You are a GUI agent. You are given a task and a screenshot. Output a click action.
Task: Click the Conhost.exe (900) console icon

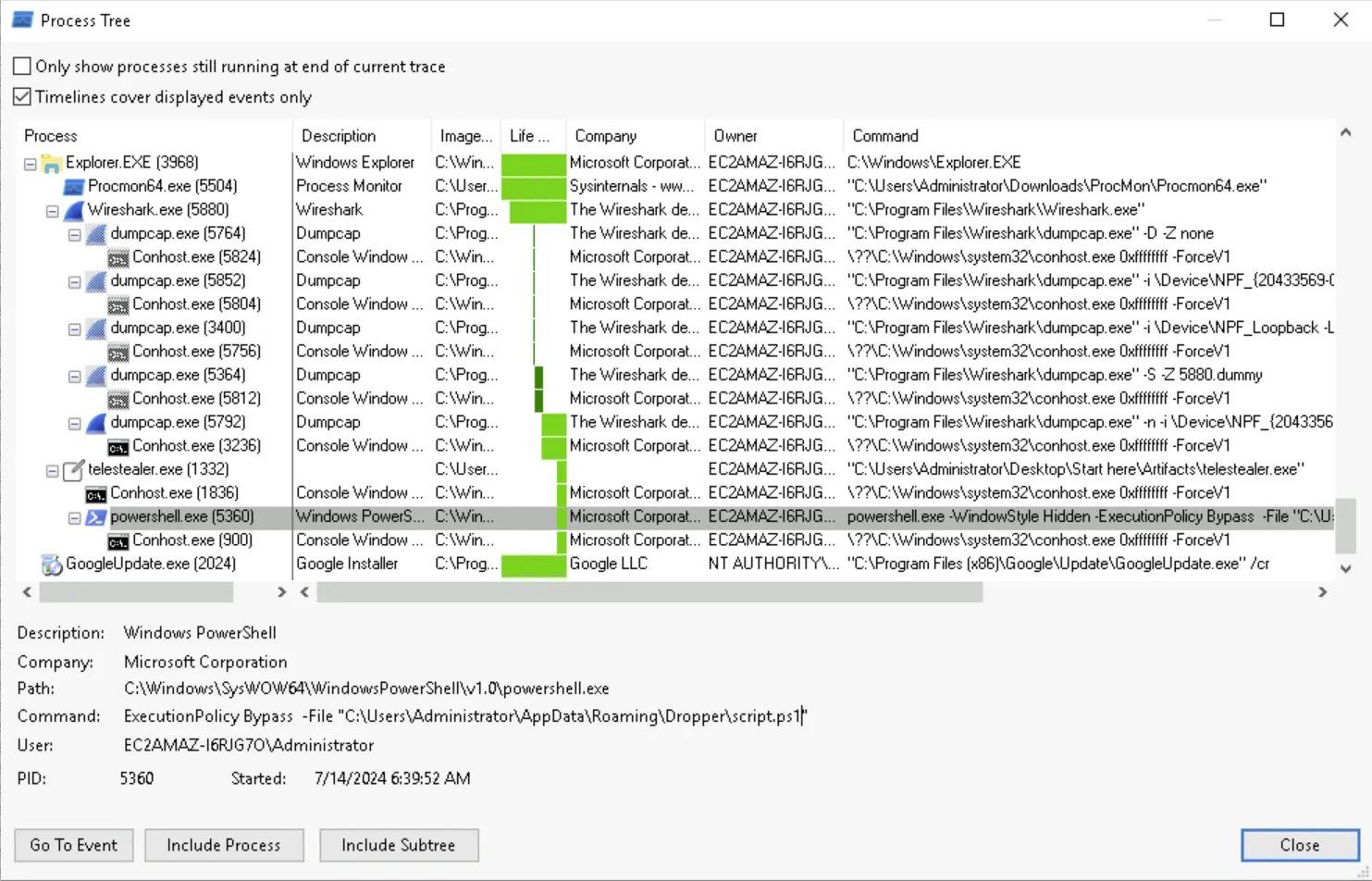coord(118,540)
